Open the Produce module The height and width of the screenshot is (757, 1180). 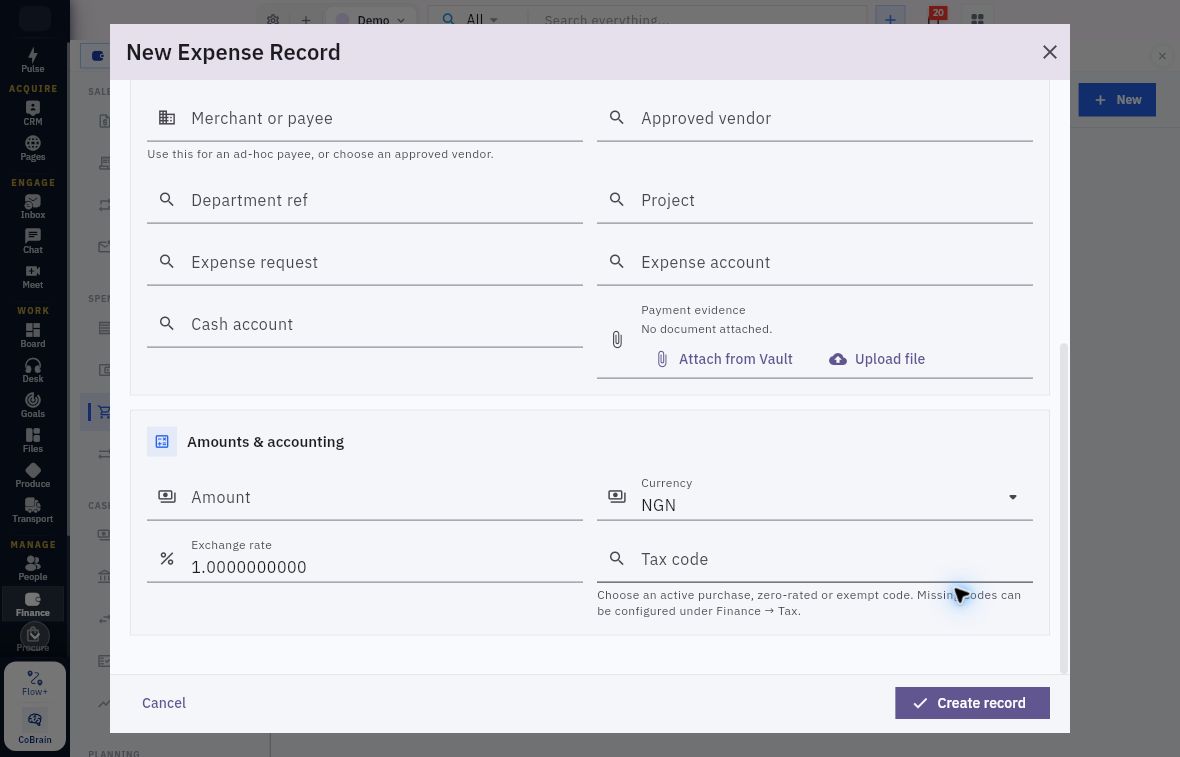click(32, 476)
